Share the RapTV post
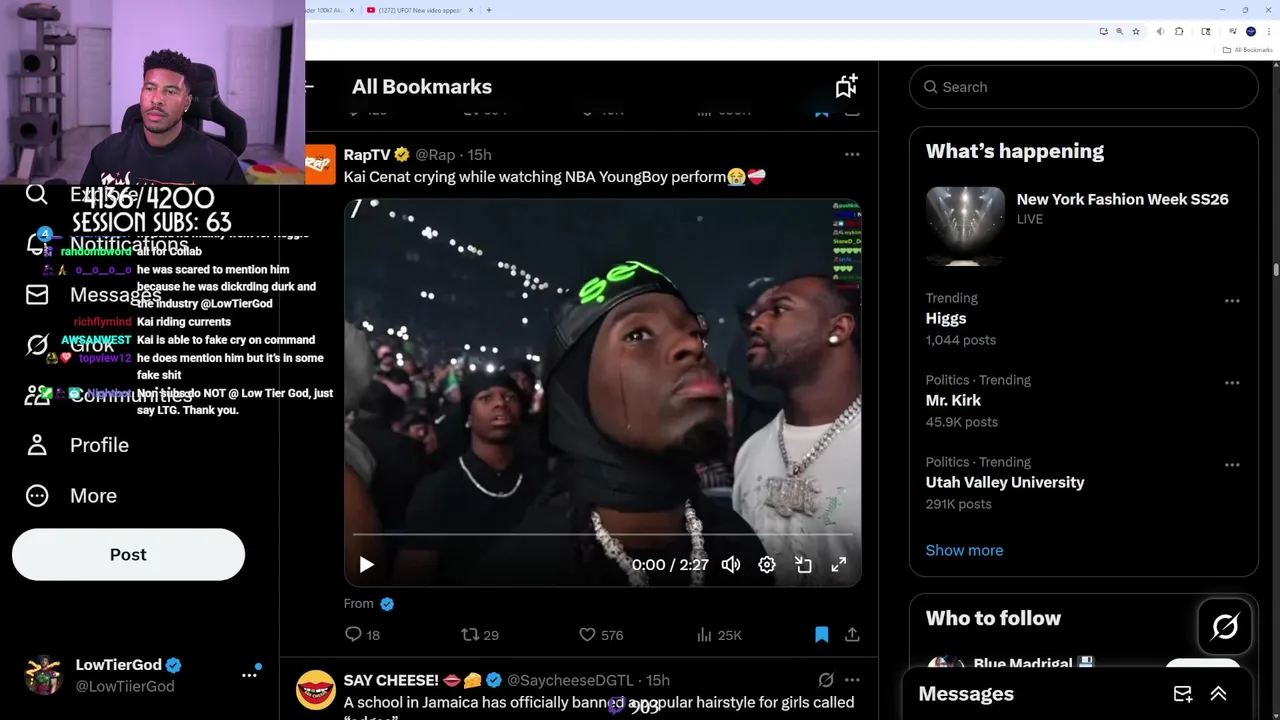Viewport: 1280px width, 720px height. click(x=852, y=634)
